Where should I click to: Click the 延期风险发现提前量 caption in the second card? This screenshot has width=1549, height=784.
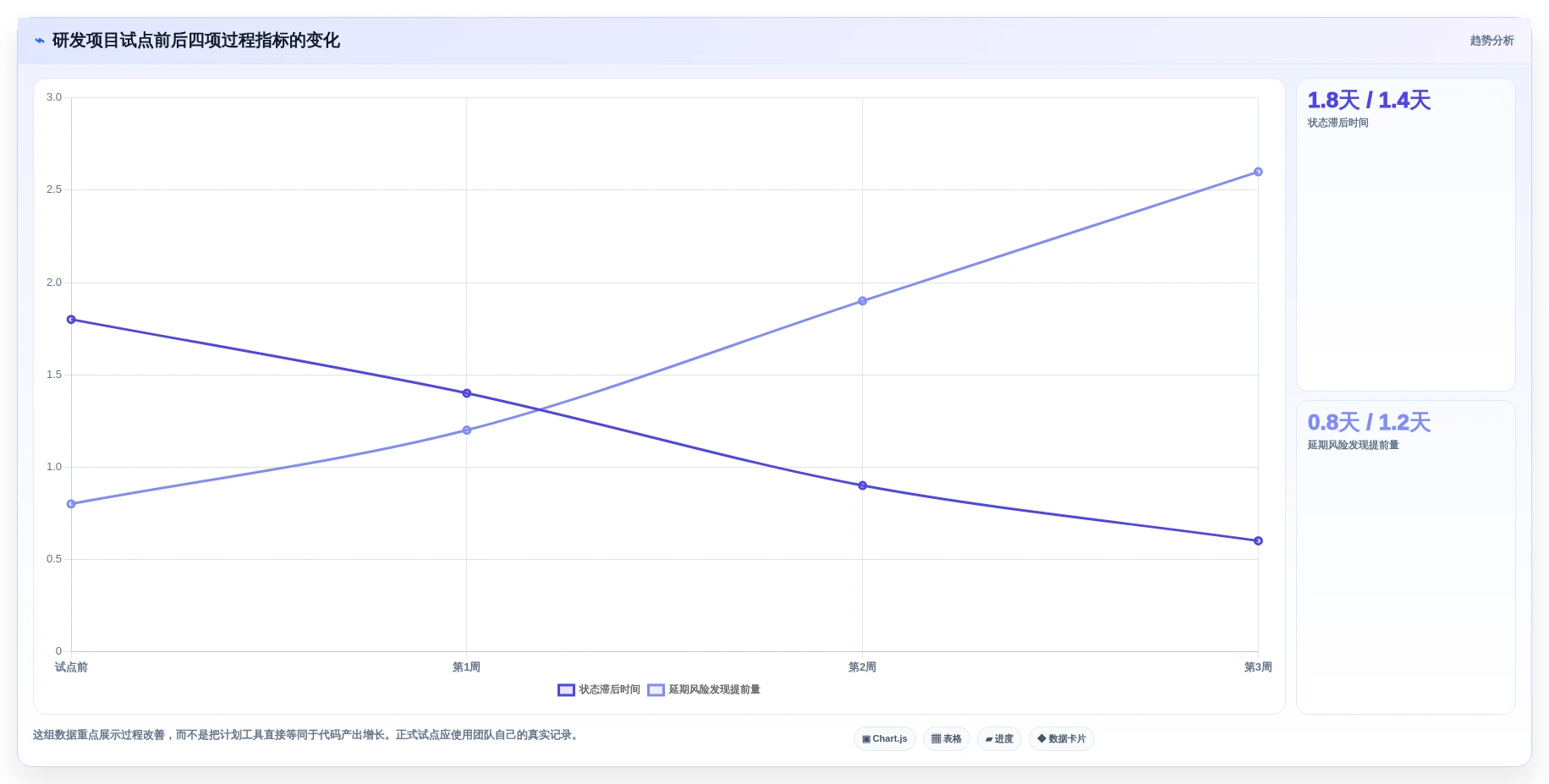coord(1353,445)
